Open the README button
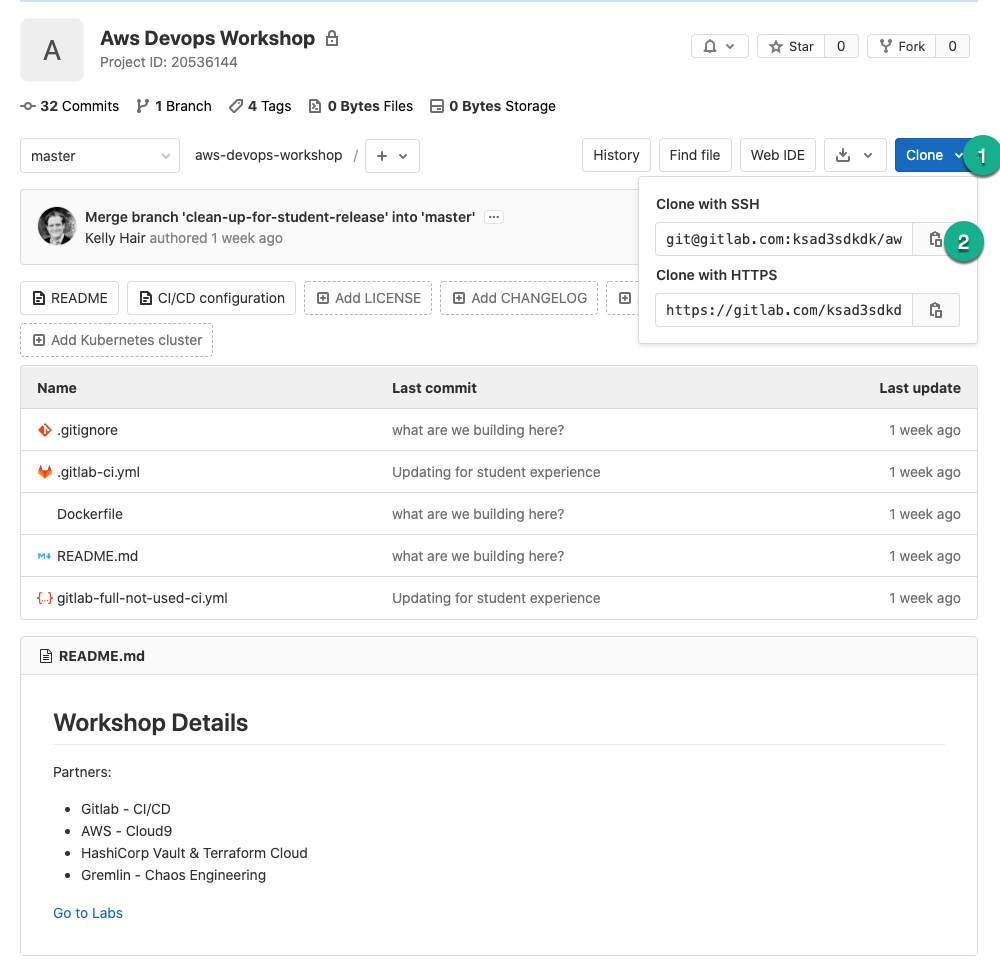1000x976 pixels. click(x=70, y=298)
